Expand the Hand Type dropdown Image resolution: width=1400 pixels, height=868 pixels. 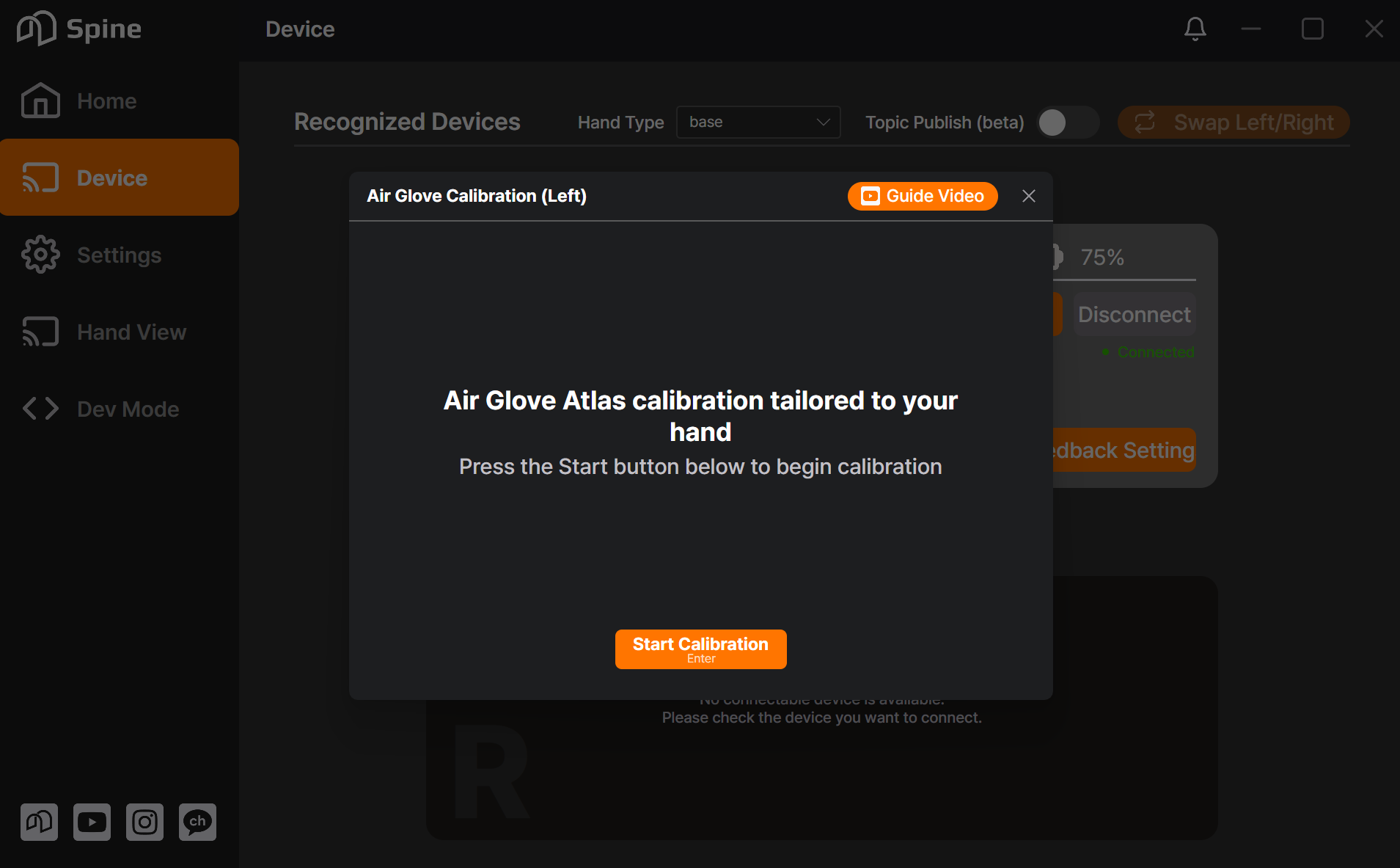coord(758,122)
